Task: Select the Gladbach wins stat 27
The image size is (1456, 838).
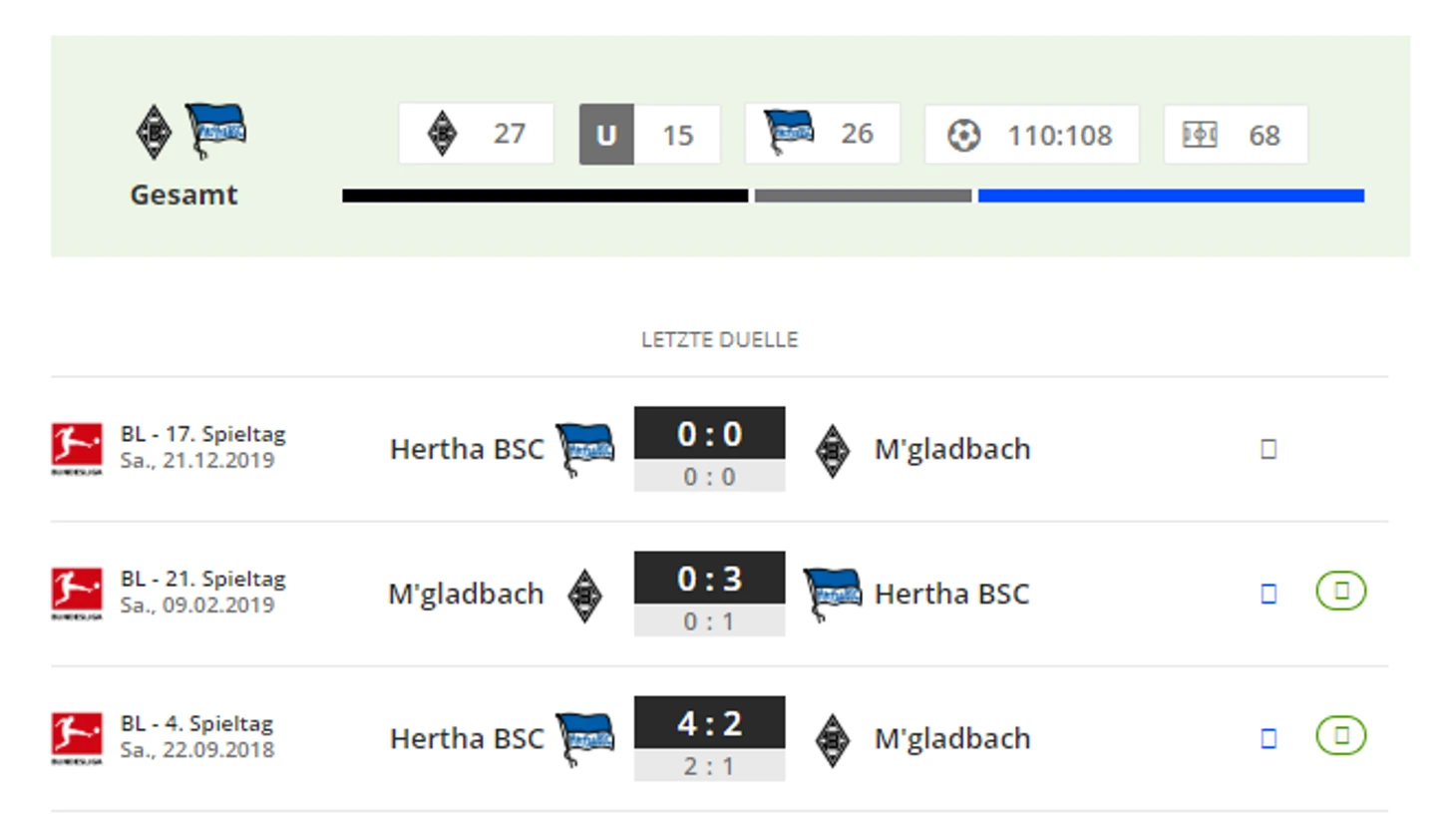Action: pos(477,133)
